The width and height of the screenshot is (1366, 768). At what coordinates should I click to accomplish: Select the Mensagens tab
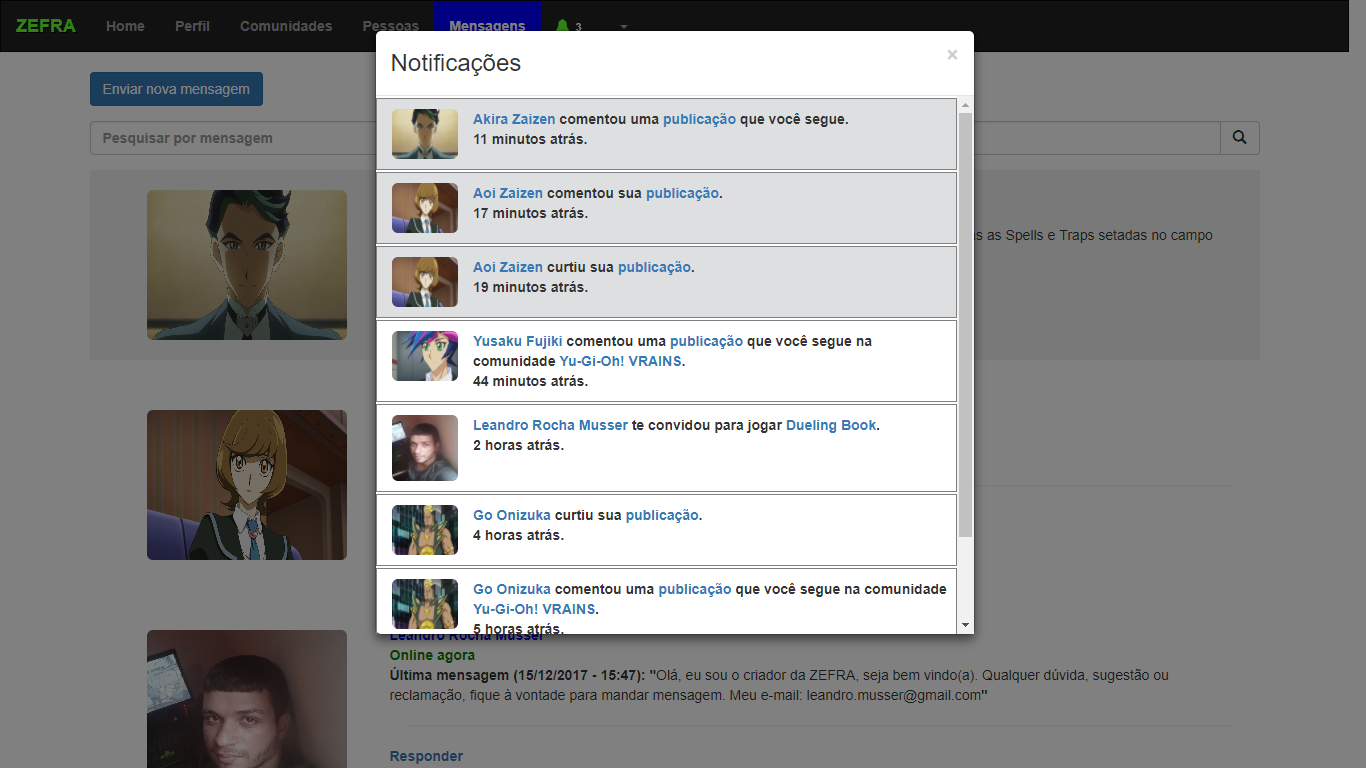[487, 26]
